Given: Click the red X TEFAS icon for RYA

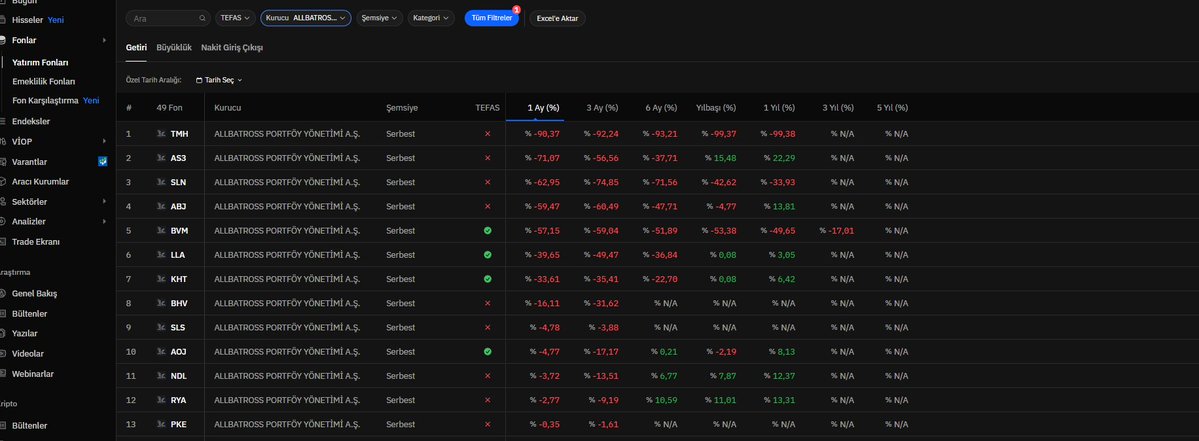Looking at the screenshot, I should 488,400.
